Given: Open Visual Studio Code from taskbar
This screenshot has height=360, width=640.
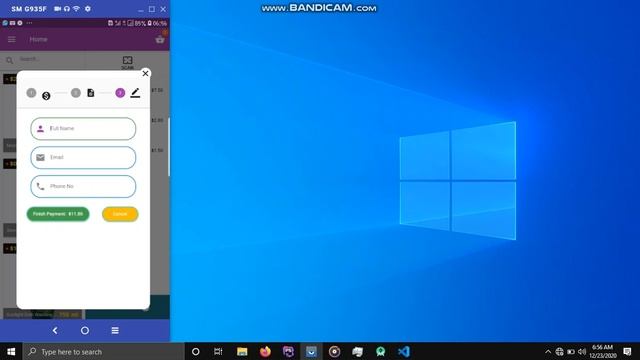Looking at the screenshot, I should [x=404, y=351].
